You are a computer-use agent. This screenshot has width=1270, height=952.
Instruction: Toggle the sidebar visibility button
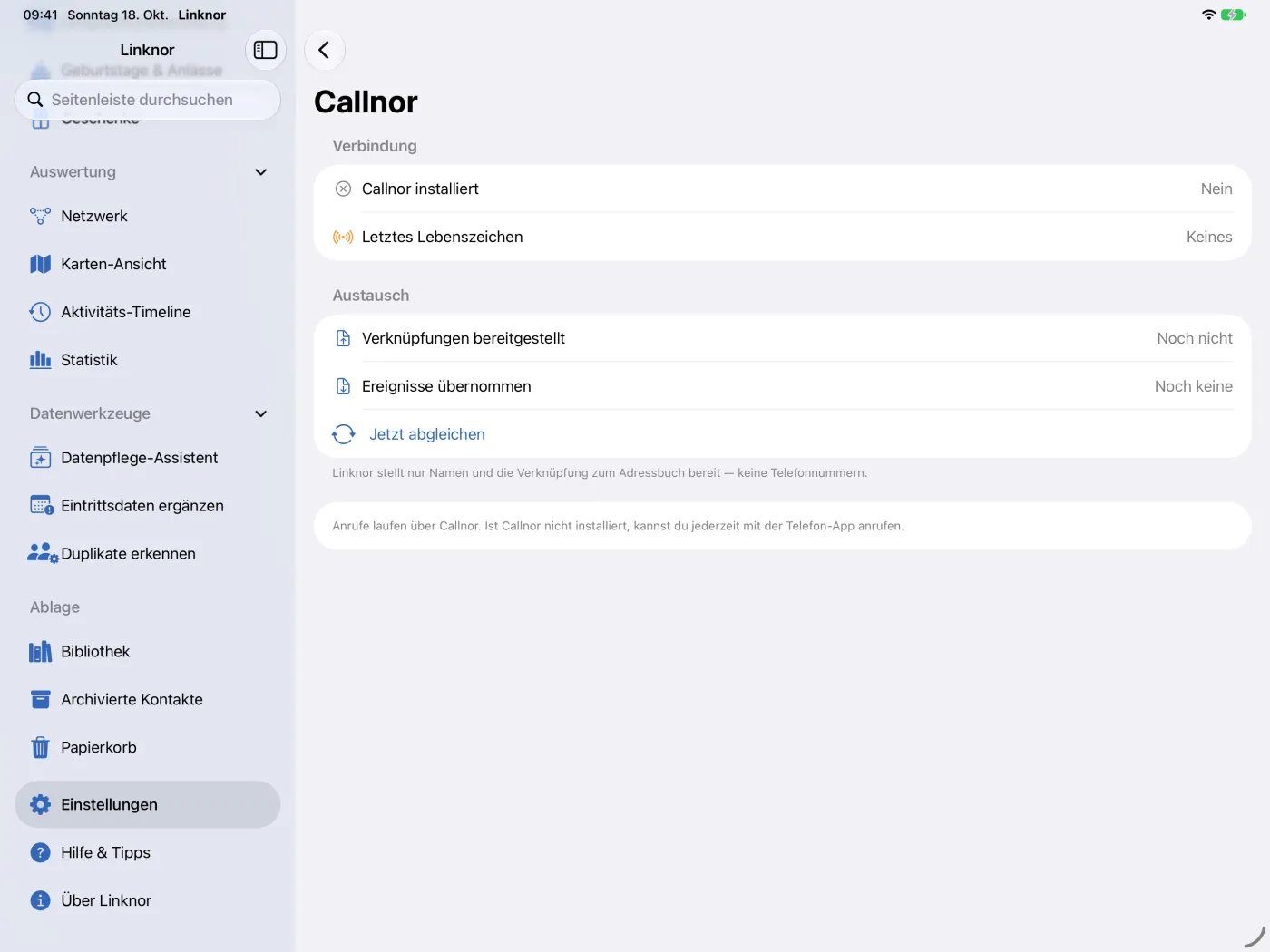pyautogui.click(x=266, y=50)
